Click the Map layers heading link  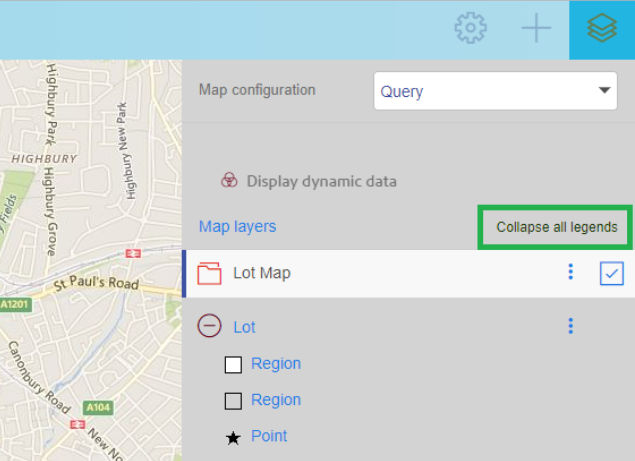click(x=237, y=226)
